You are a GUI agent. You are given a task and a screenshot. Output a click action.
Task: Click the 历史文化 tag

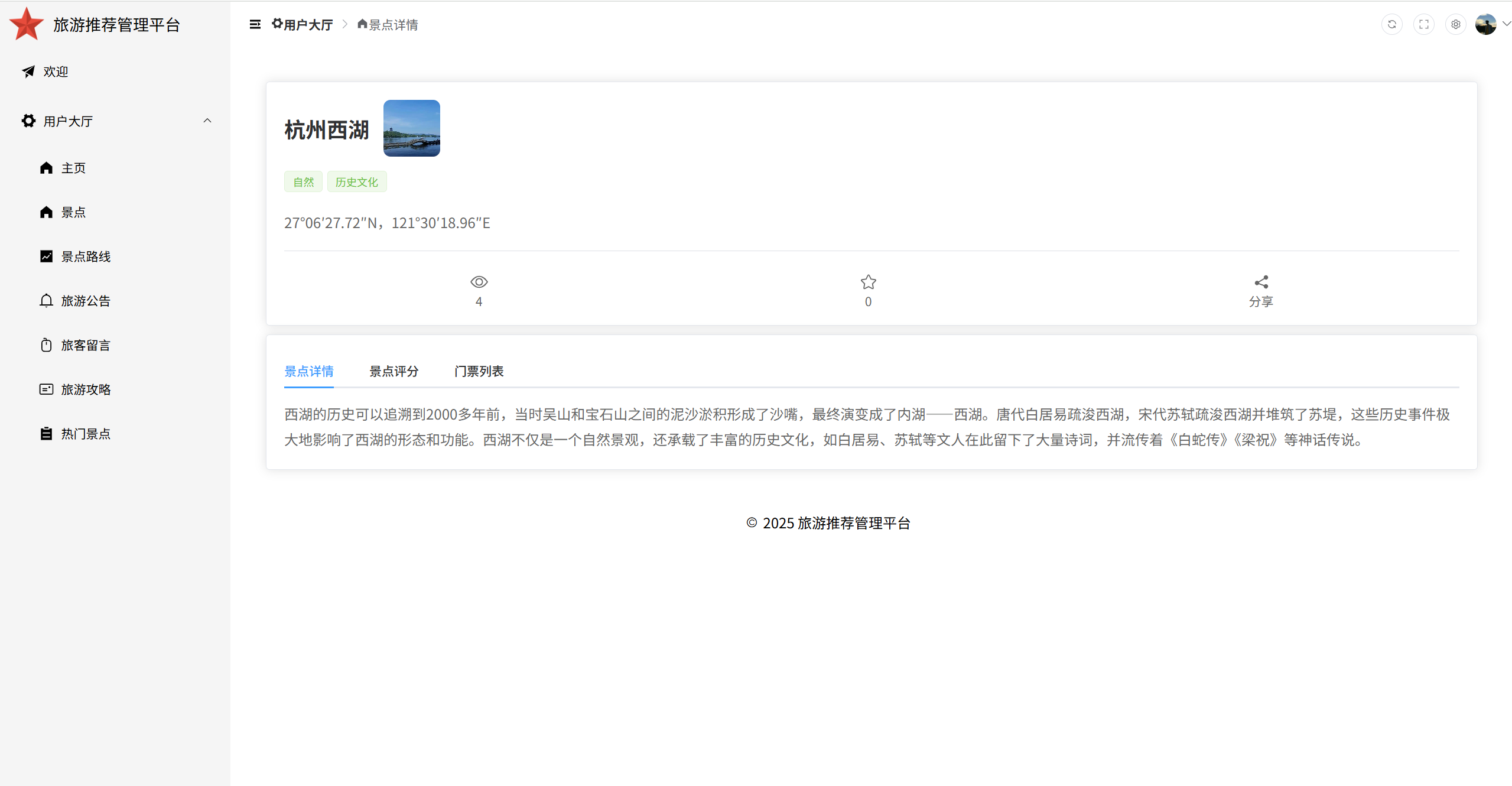tap(356, 182)
